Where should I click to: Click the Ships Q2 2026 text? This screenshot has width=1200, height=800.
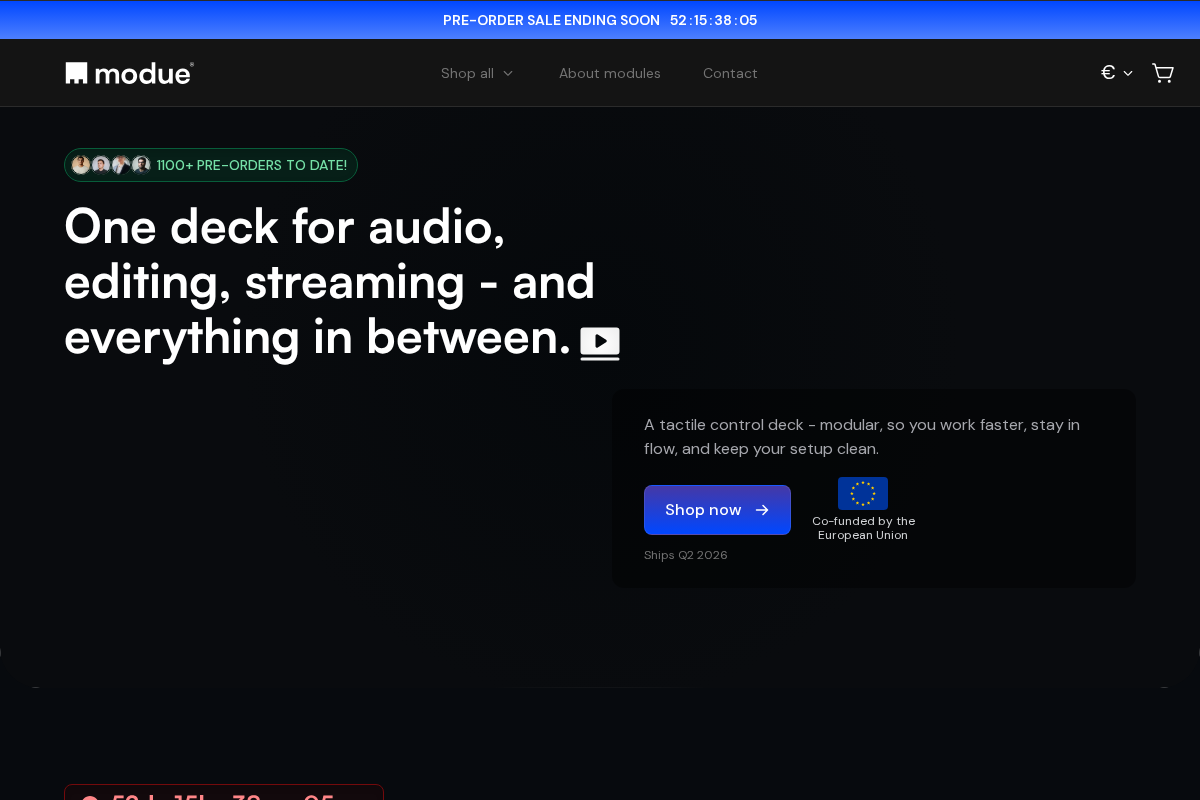tap(686, 555)
